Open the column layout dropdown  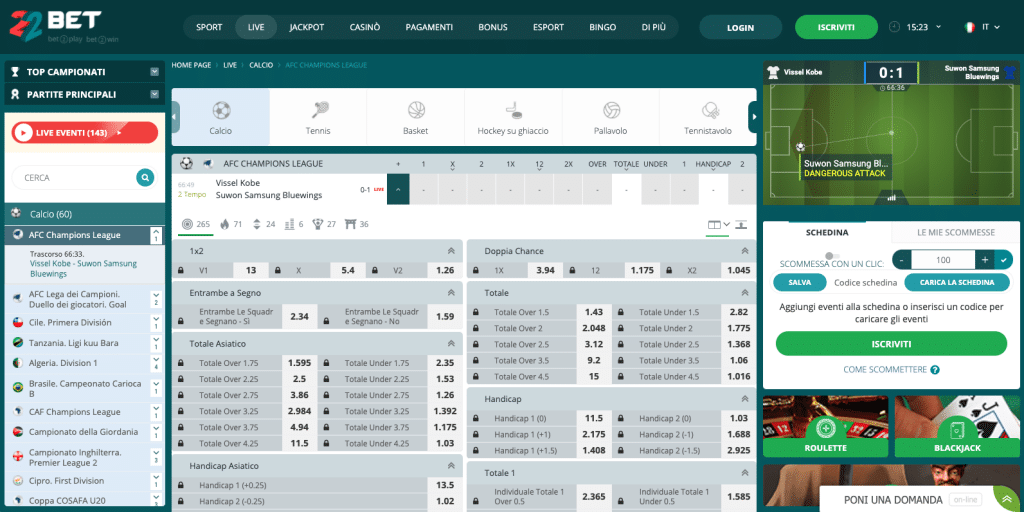(x=718, y=225)
